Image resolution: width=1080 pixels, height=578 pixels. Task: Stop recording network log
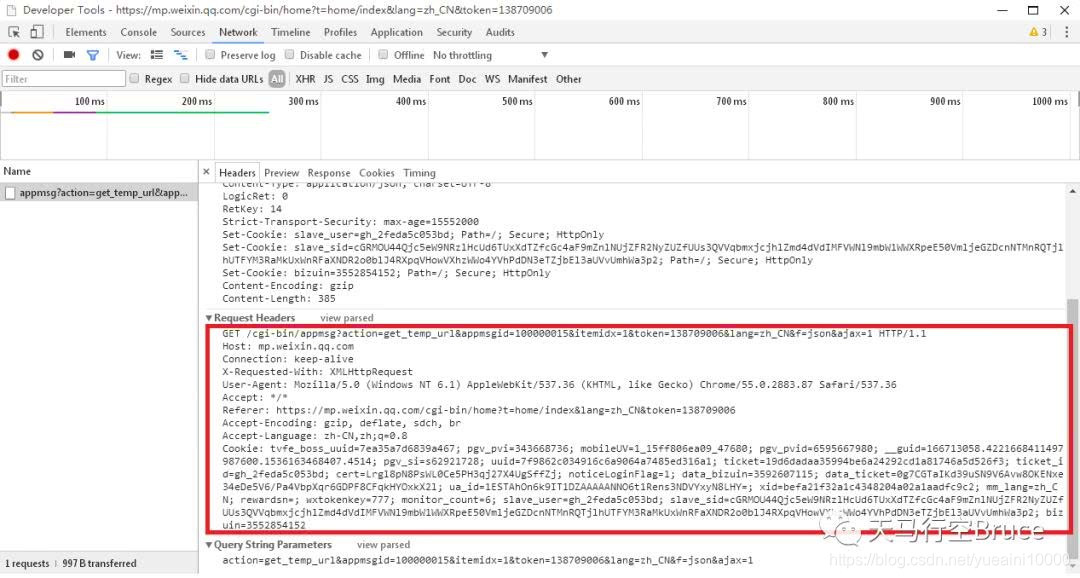coord(11,56)
